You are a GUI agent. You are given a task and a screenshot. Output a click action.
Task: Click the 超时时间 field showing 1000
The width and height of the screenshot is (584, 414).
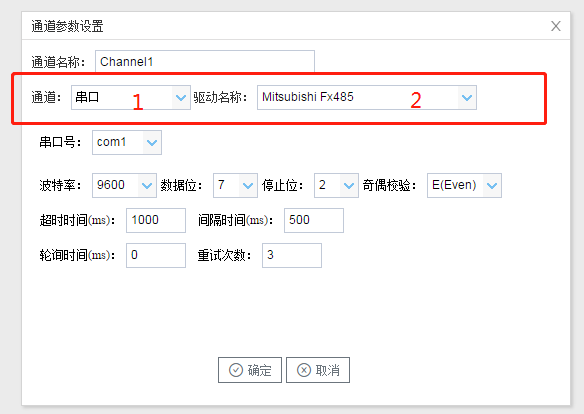point(156,220)
